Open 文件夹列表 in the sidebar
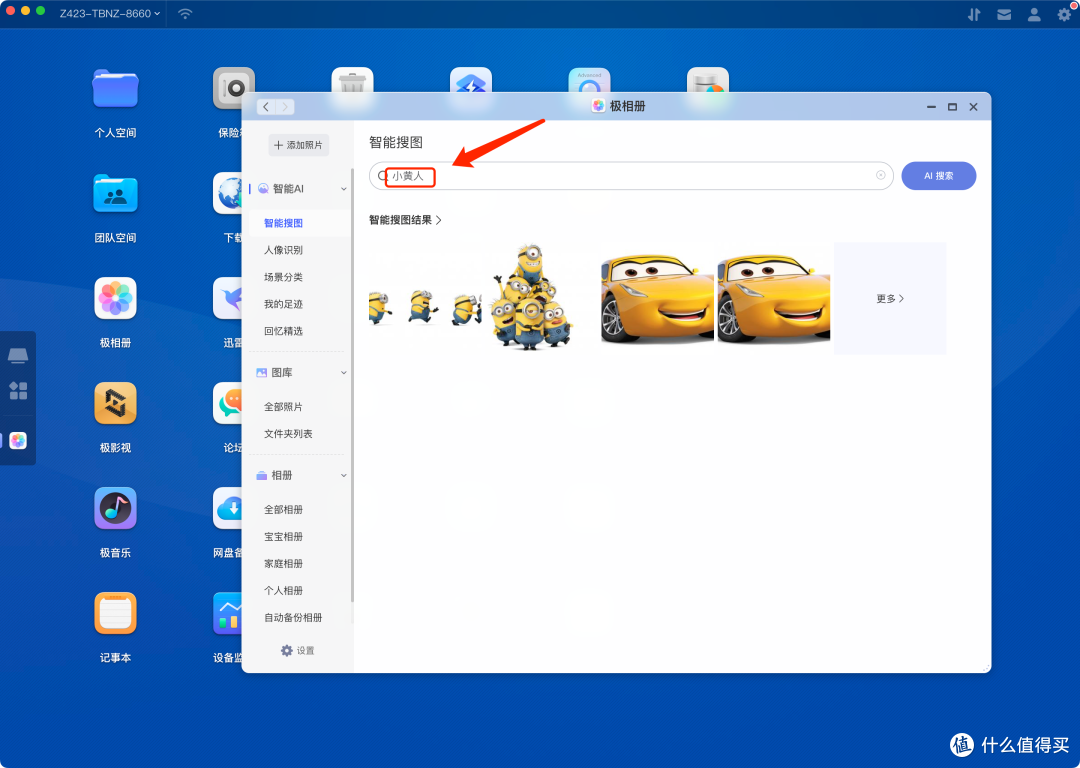Screen dimensions: 1080x768 [x=288, y=433]
